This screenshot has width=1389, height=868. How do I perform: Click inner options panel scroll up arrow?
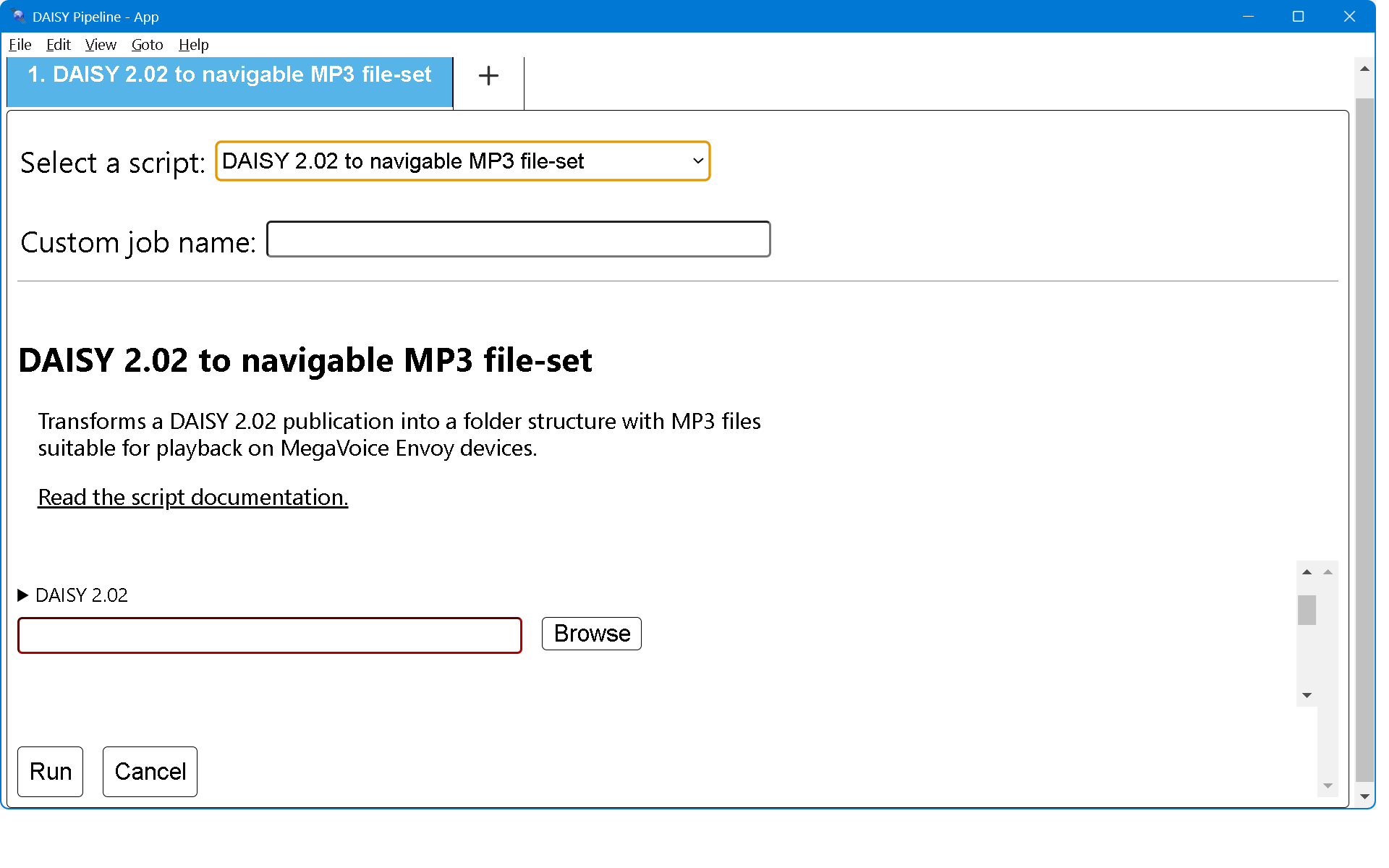pyautogui.click(x=1307, y=572)
